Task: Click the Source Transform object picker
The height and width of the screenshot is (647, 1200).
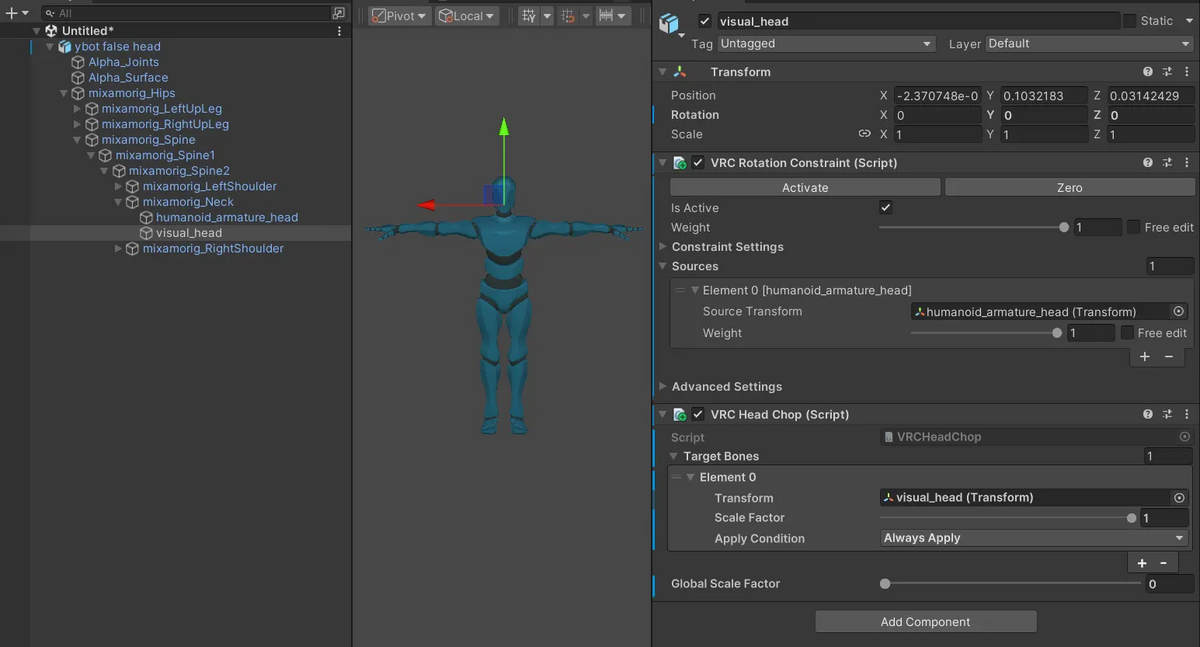Action: coord(1178,311)
